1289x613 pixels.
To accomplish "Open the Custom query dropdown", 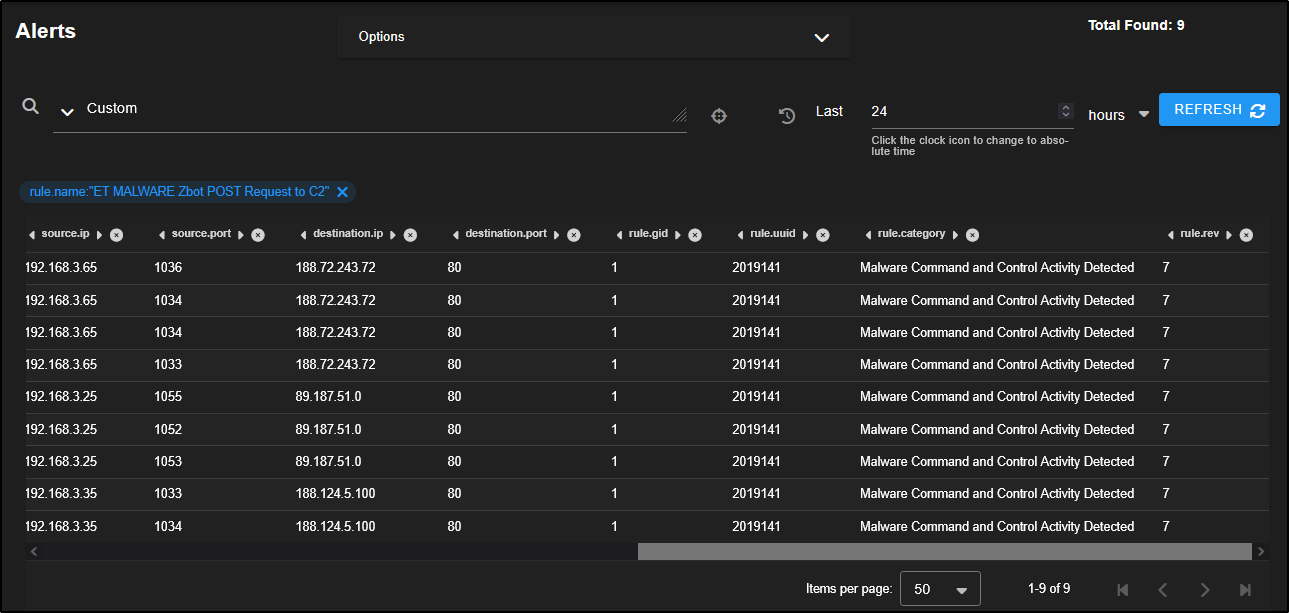I will coord(68,111).
